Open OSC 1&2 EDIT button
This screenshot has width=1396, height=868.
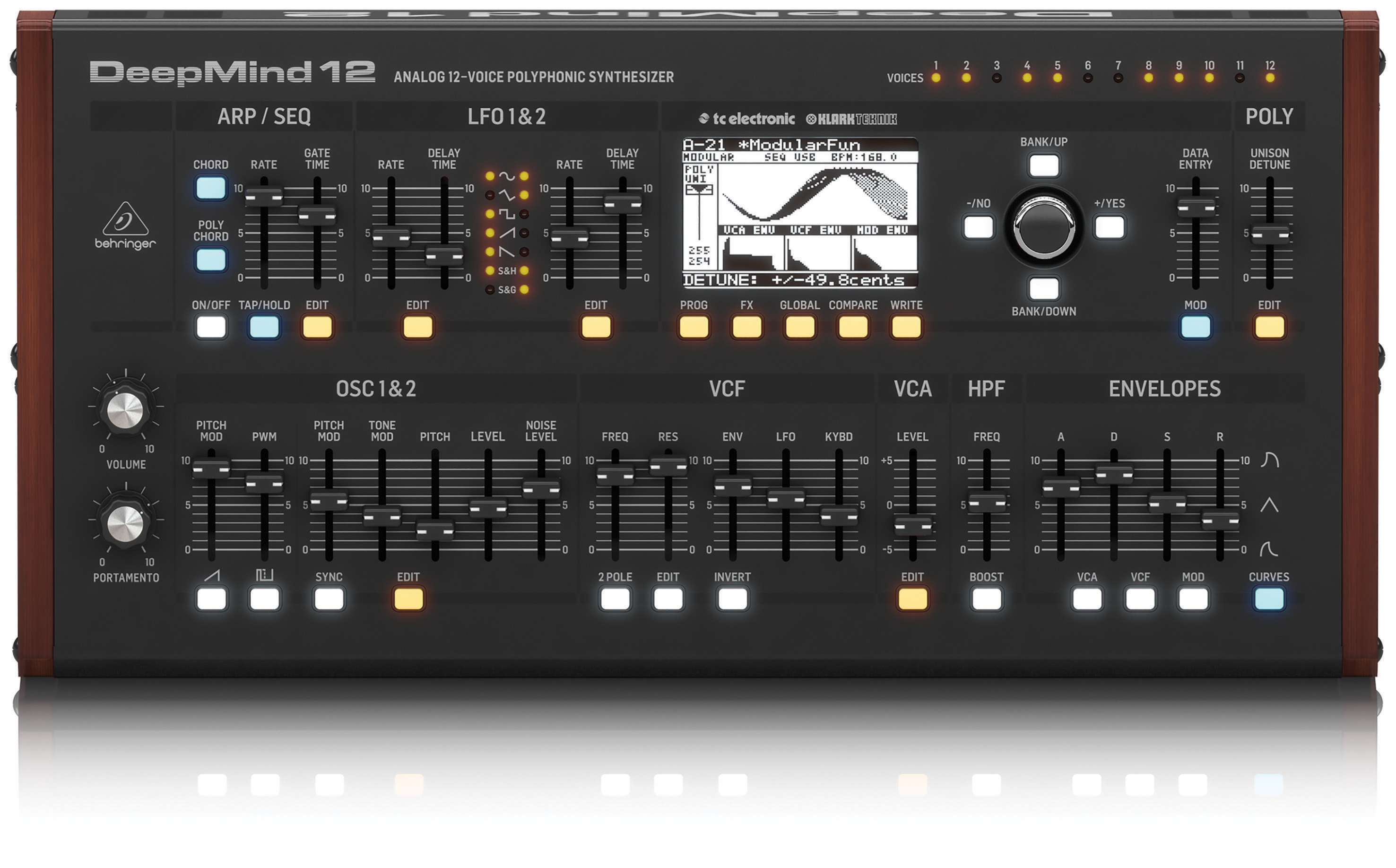tap(408, 599)
